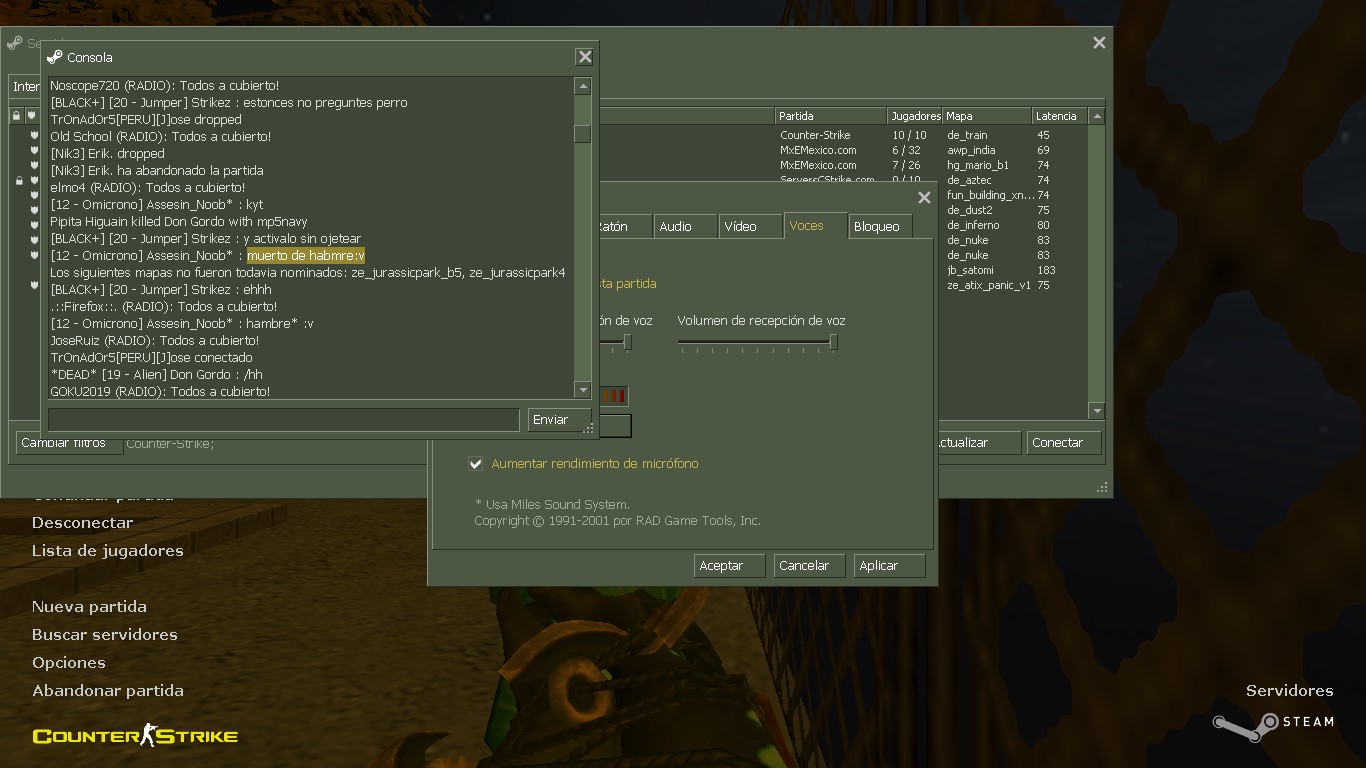Sort servers by Latencia column header
This screenshot has width=1366, height=768.
click(1059, 116)
